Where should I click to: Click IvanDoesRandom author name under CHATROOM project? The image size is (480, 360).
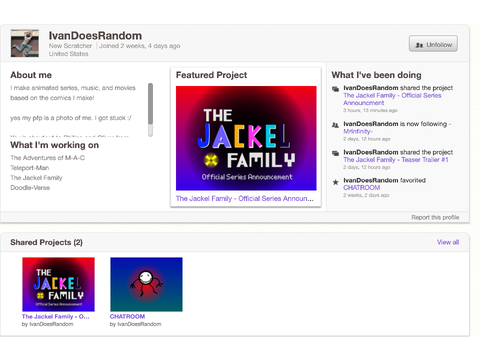pyautogui.click(x=139, y=324)
